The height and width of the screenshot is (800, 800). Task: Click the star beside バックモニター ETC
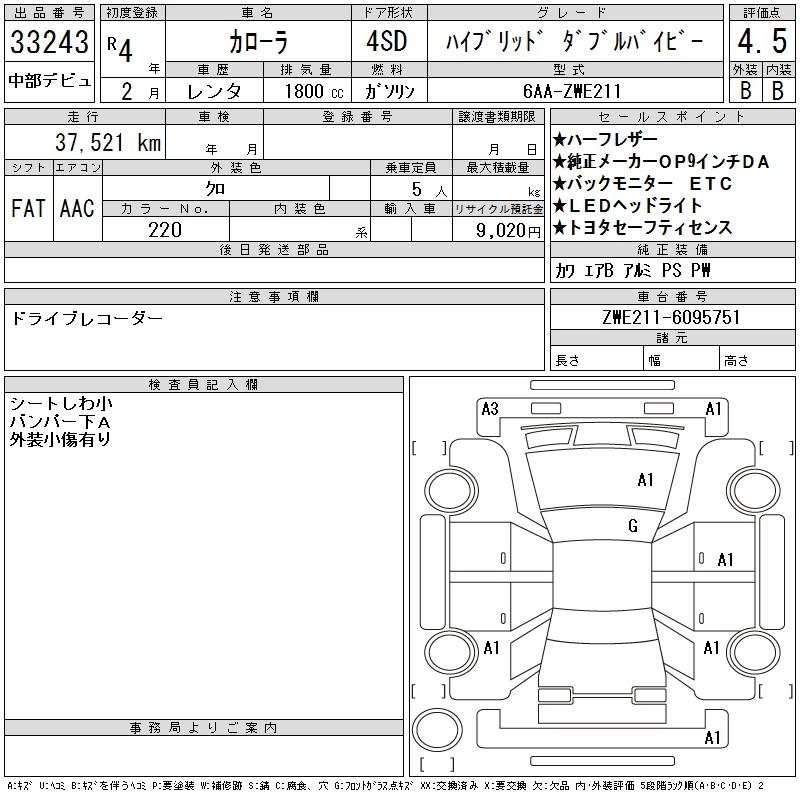(559, 184)
